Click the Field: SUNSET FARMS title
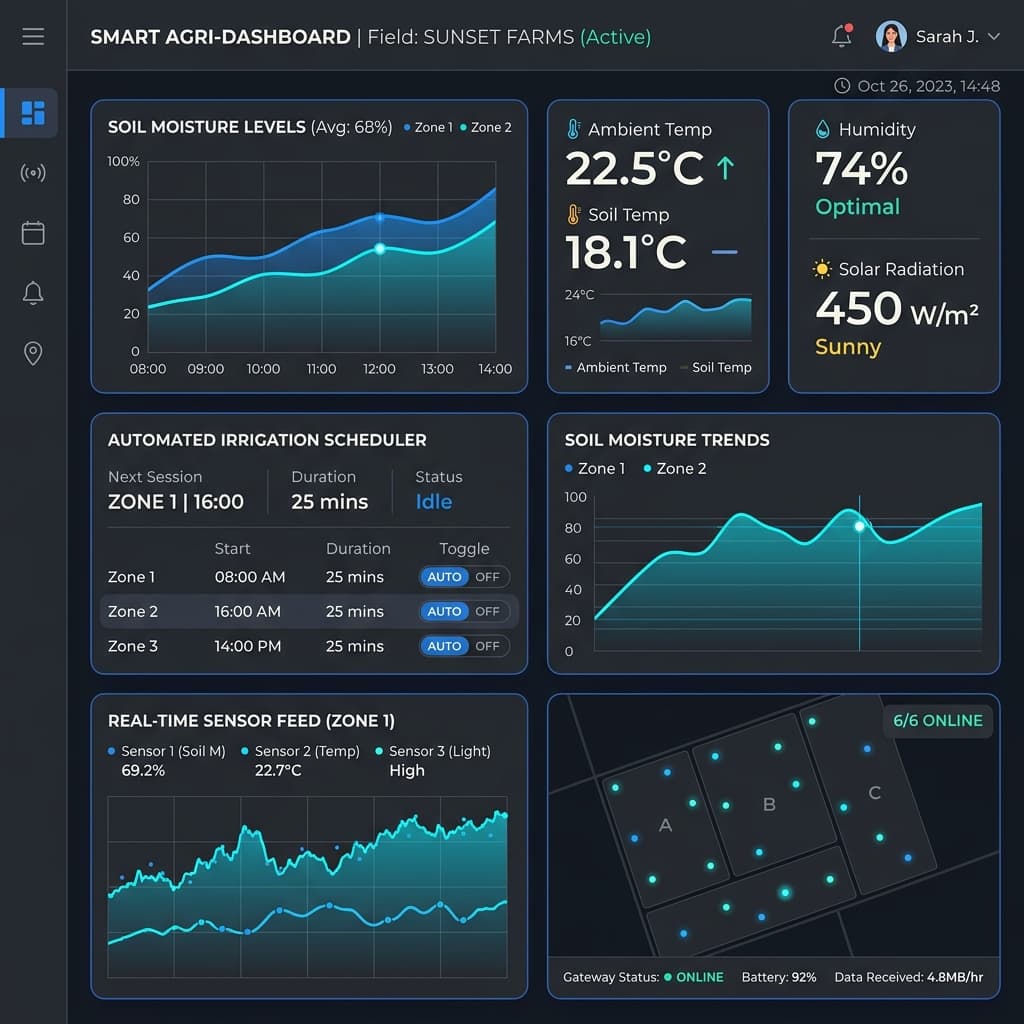This screenshot has height=1024, width=1024. [x=470, y=37]
